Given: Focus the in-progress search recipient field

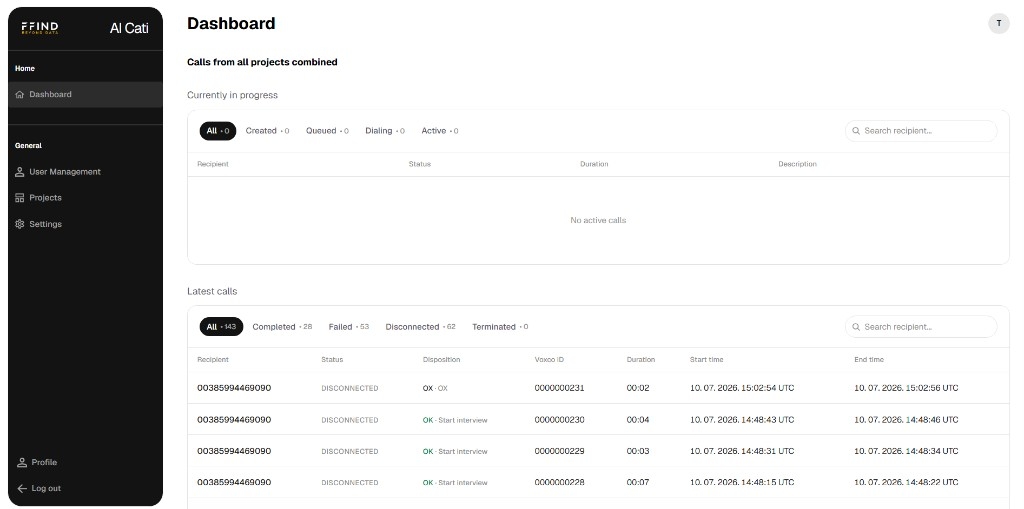Looking at the screenshot, I should point(921,131).
